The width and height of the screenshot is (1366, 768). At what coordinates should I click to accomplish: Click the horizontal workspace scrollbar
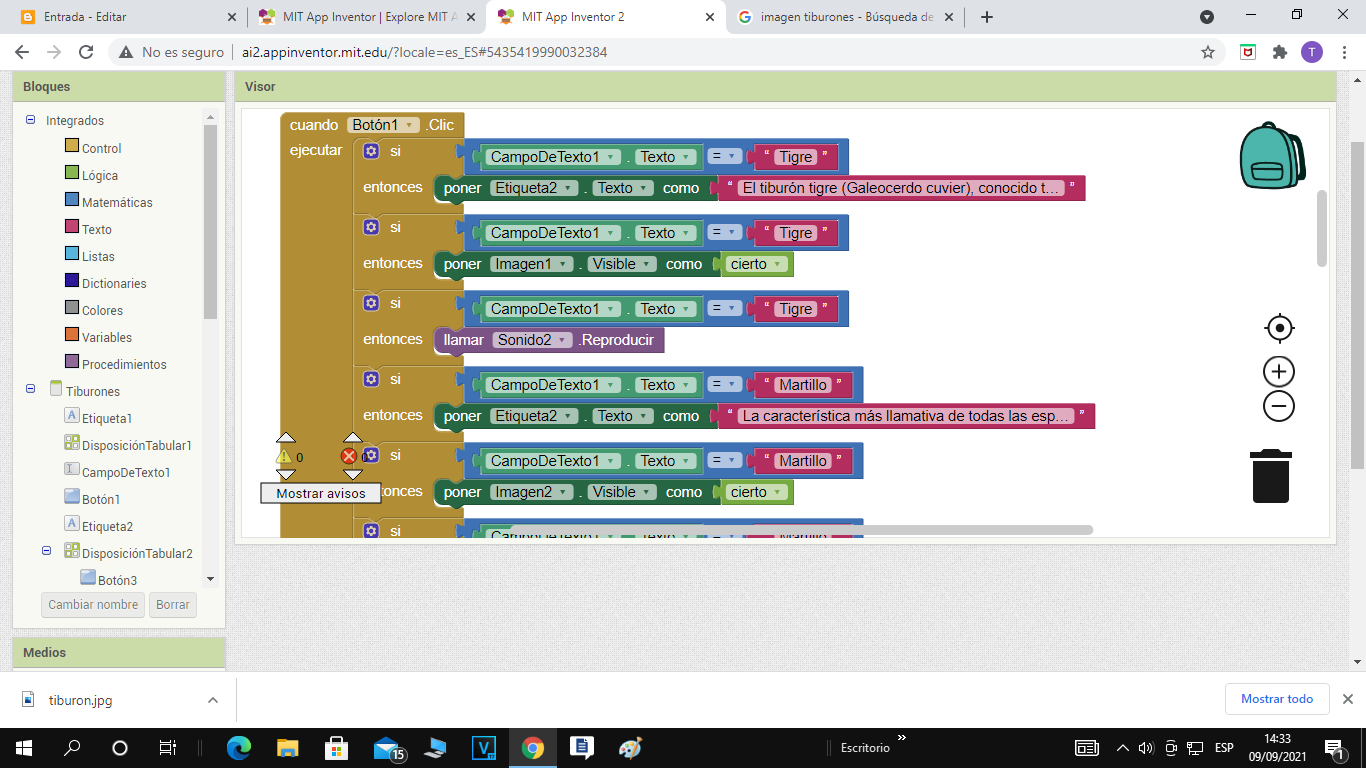801,530
